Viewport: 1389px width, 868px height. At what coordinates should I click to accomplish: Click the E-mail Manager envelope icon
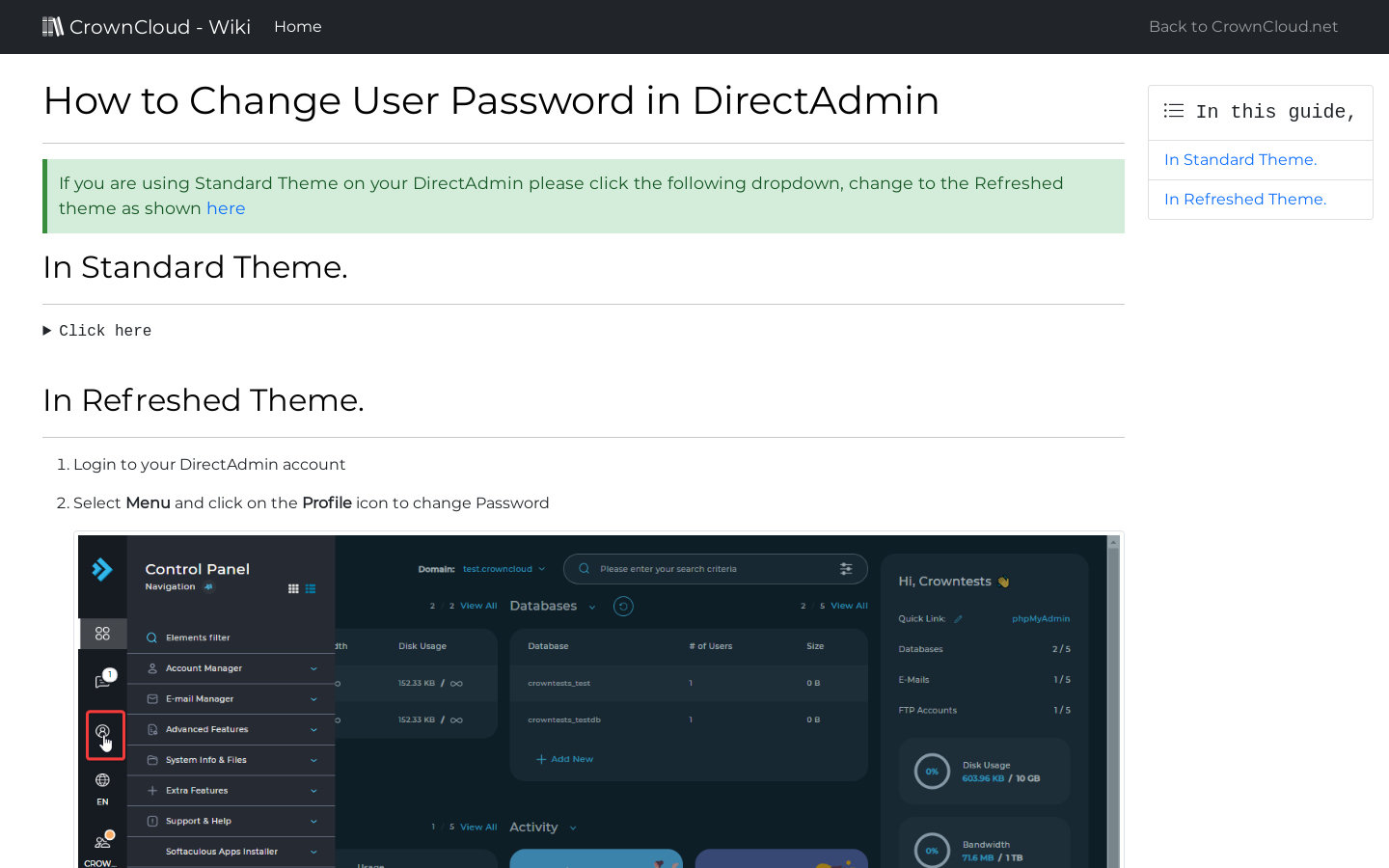point(152,699)
